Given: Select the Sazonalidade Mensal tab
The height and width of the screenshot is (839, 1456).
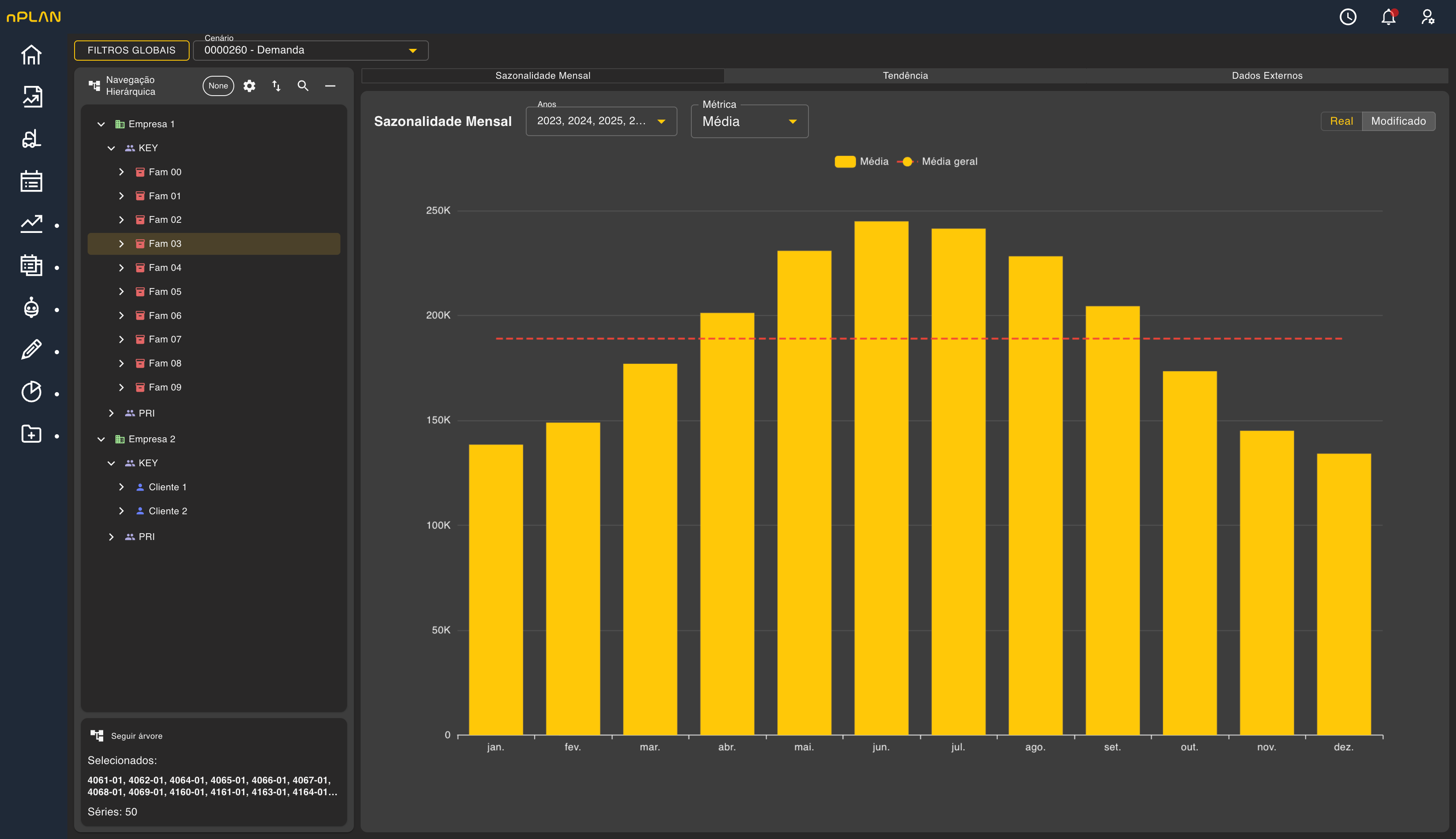Looking at the screenshot, I should pyautogui.click(x=542, y=75).
